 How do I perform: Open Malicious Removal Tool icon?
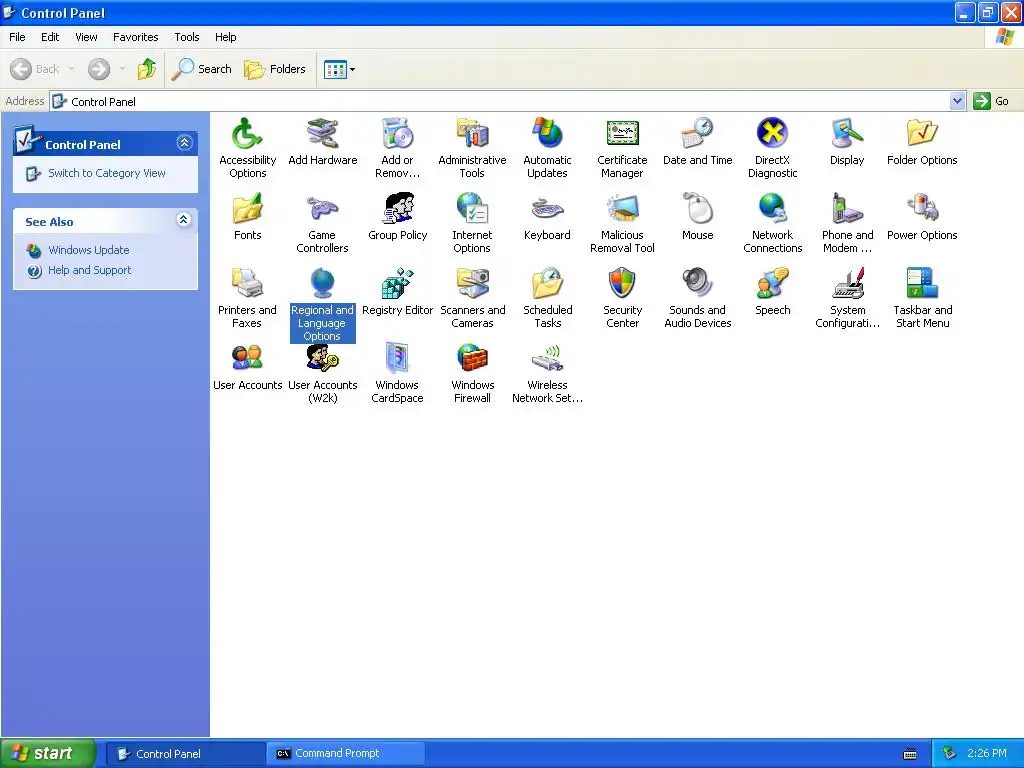[622, 223]
